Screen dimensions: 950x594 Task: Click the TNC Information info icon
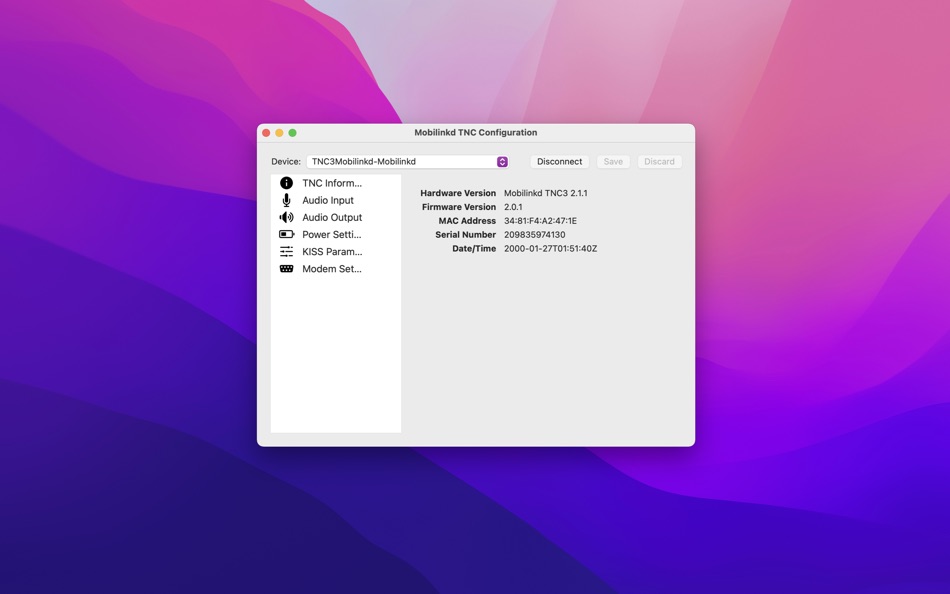point(286,183)
